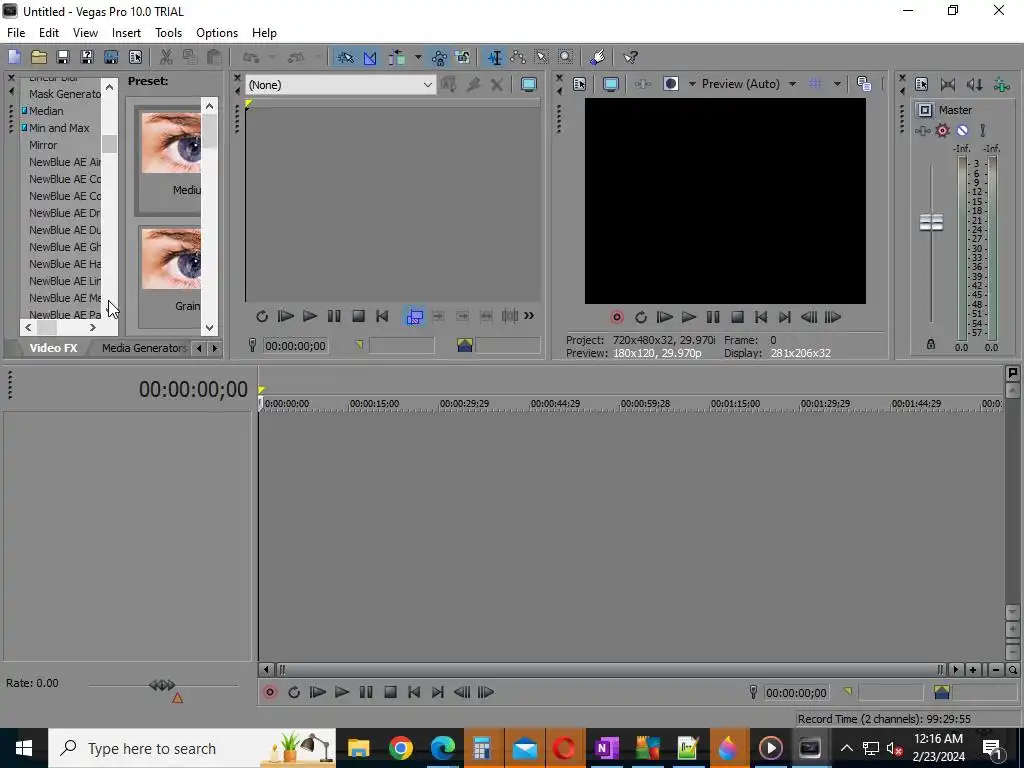Open OneNote from the taskbar
1024x768 pixels.
[x=605, y=748]
